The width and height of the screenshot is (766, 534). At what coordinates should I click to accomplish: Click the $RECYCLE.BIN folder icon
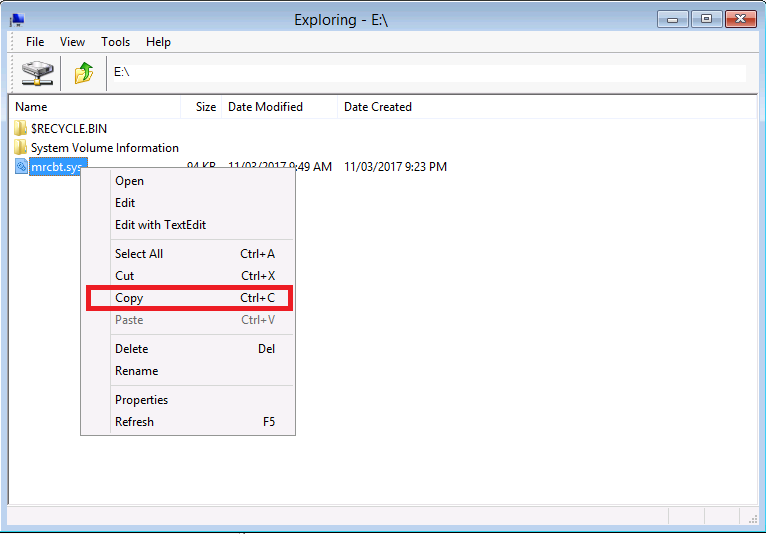pos(21,129)
